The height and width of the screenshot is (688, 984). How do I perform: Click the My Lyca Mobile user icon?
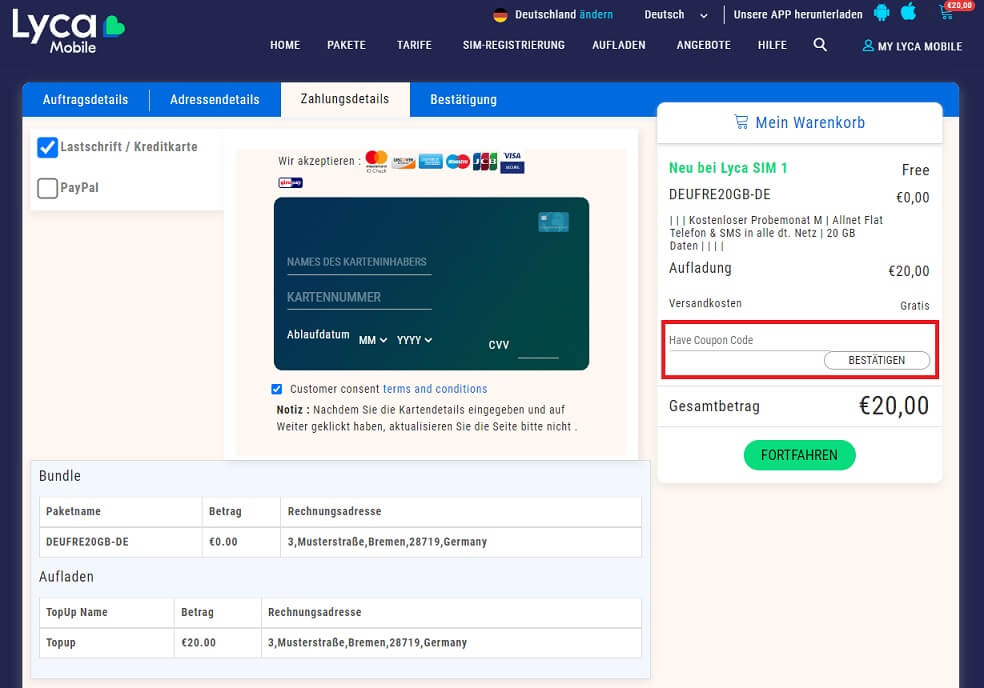(868, 46)
